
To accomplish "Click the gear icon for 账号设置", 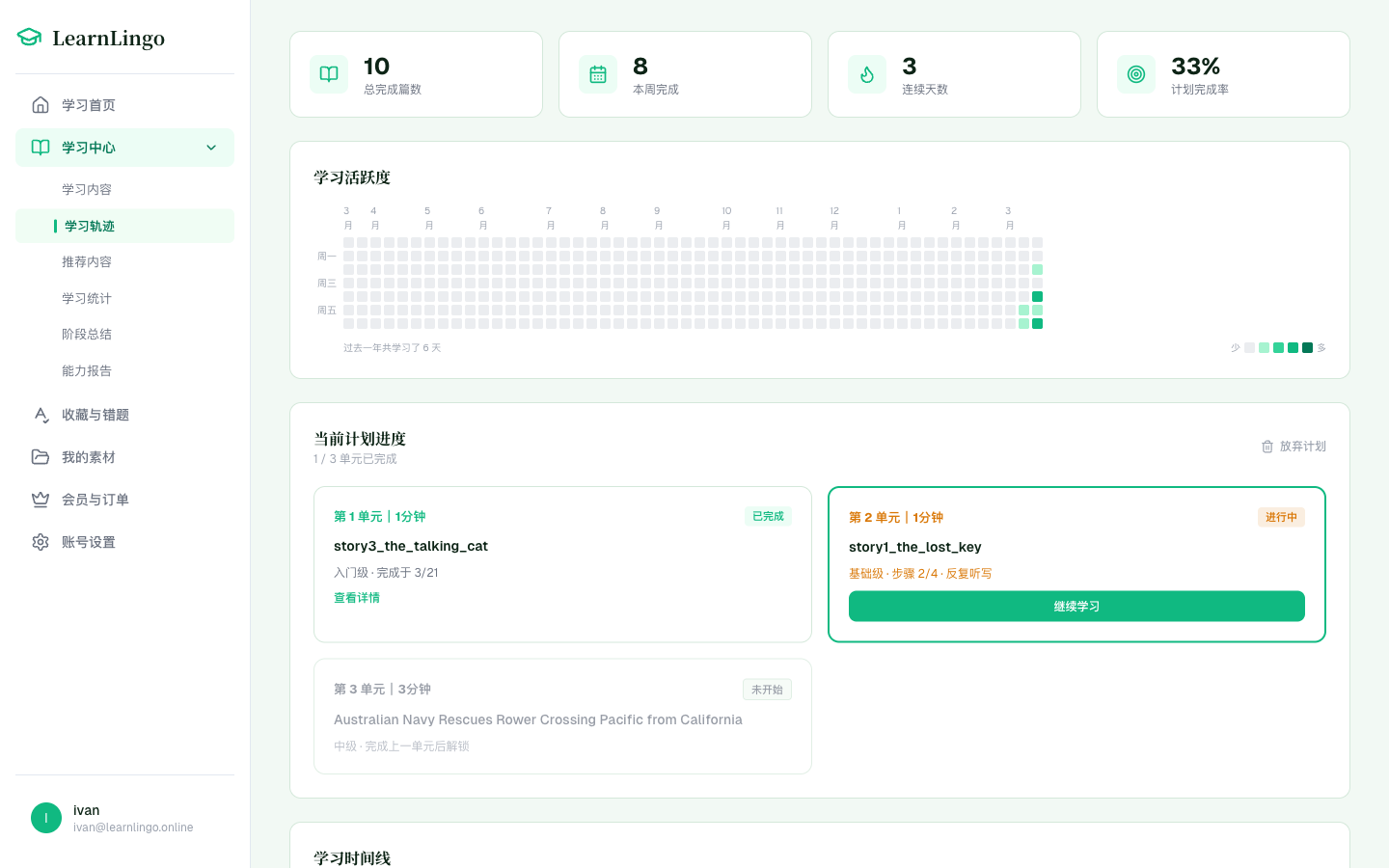I will point(41,542).
